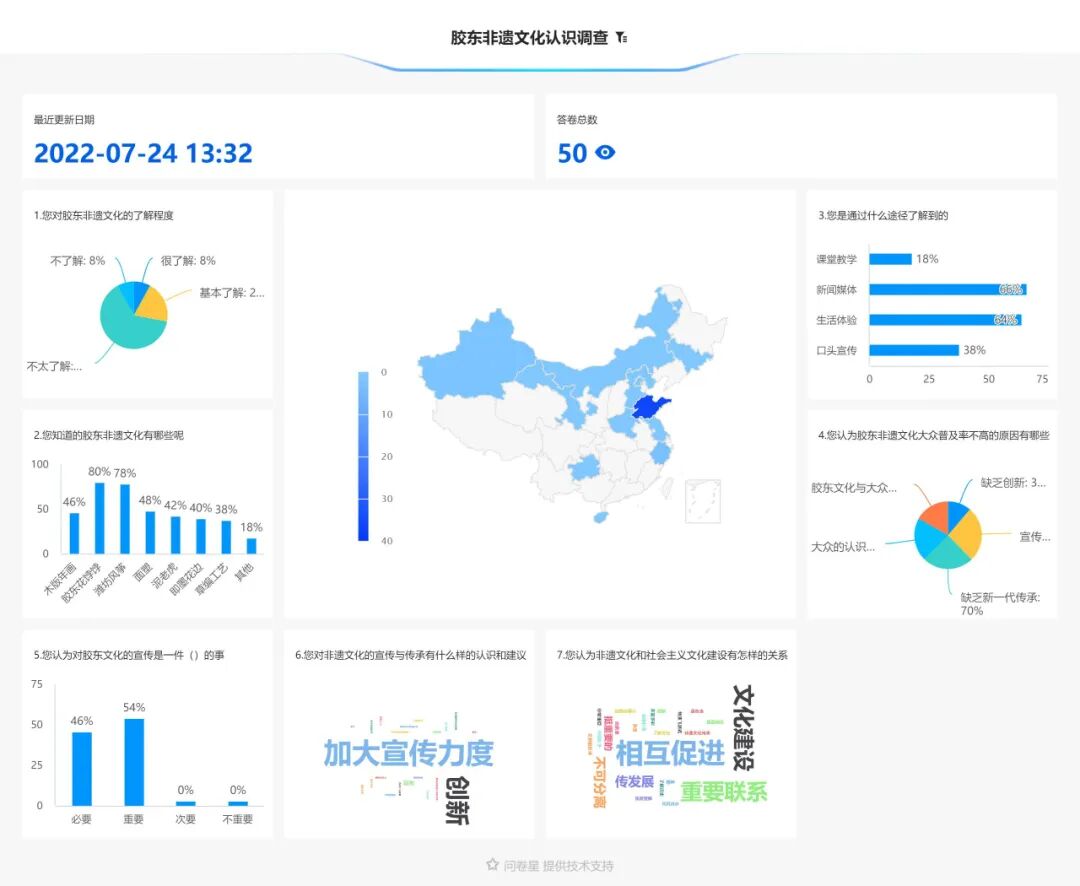Click the date text 2022-07-24 13:32
1080x886 pixels.
[x=144, y=153]
